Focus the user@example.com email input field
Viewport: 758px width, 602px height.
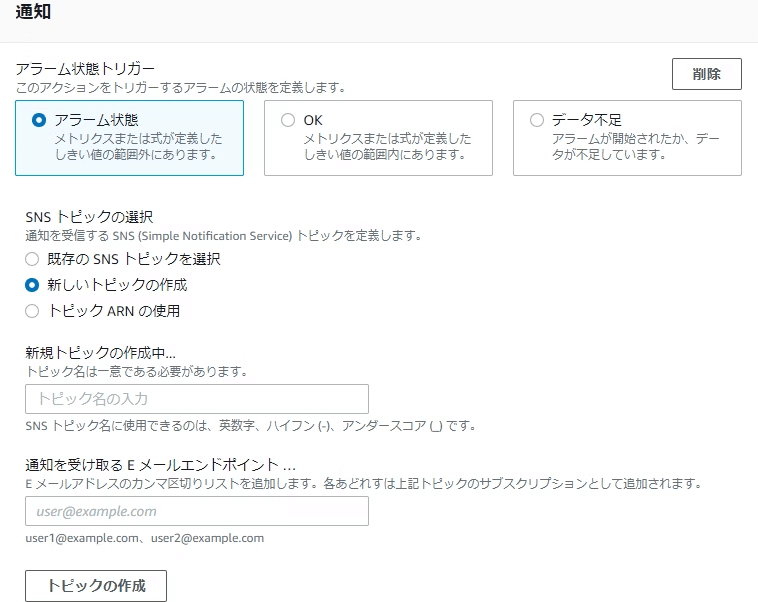pyautogui.click(x=197, y=511)
